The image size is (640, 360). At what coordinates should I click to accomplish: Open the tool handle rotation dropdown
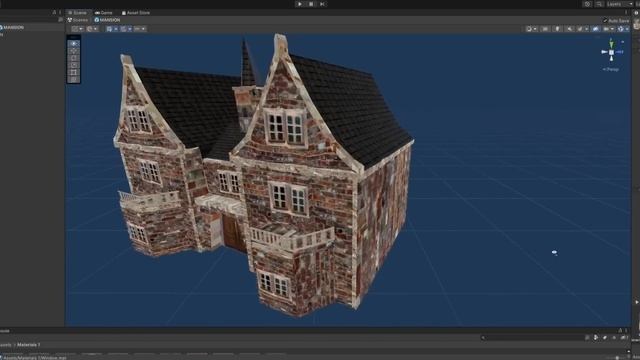tap(92, 29)
